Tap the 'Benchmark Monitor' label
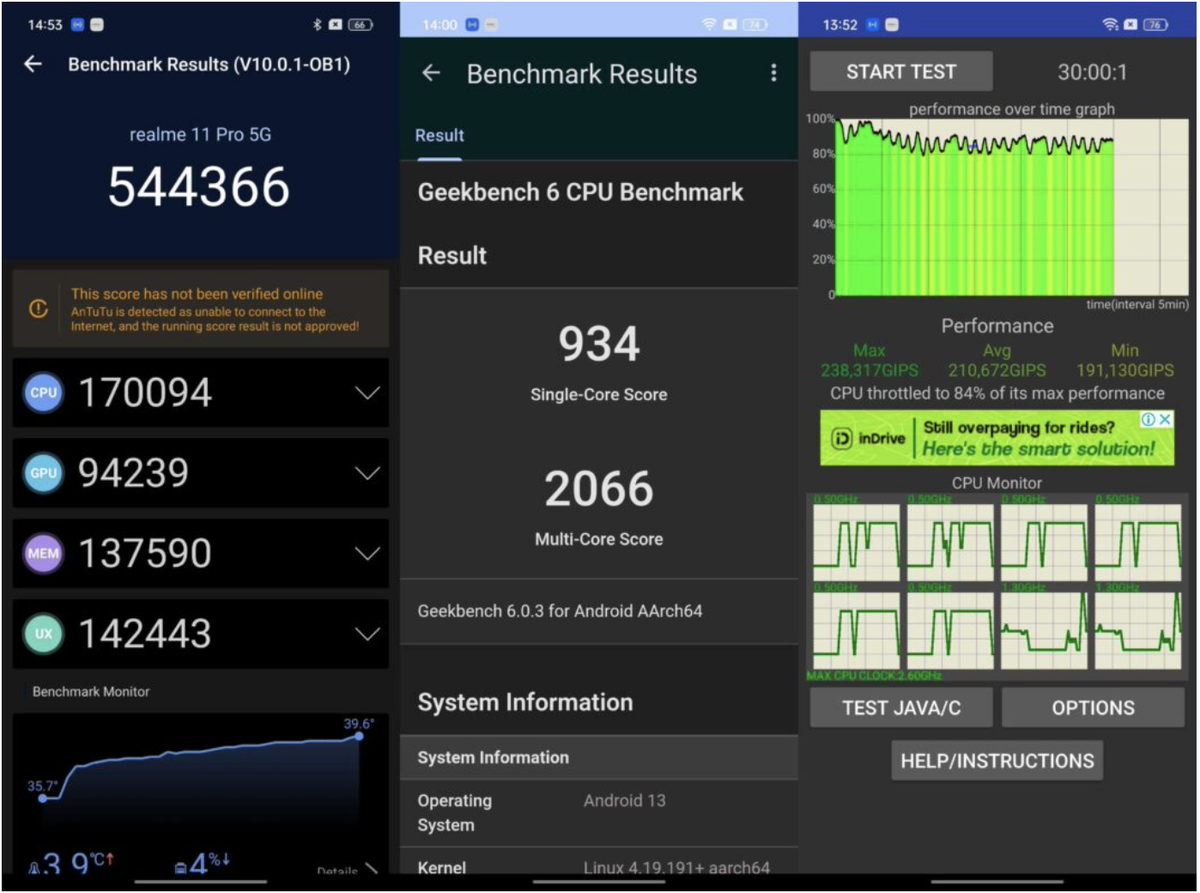 point(91,692)
